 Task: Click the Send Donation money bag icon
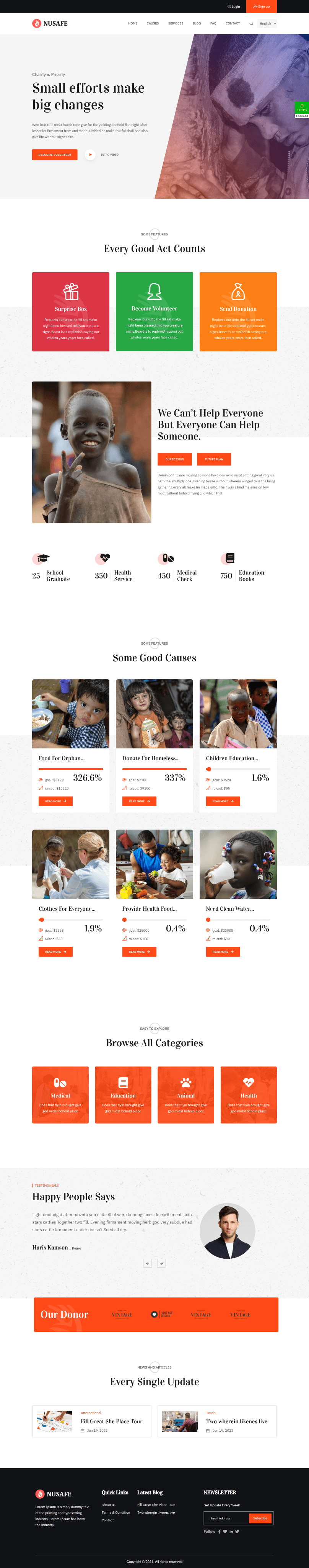coord(238,292)
